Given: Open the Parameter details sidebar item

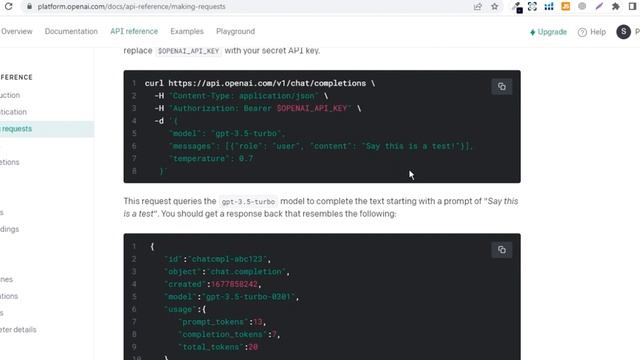Looking at the screenshot, I should (18, 329).
